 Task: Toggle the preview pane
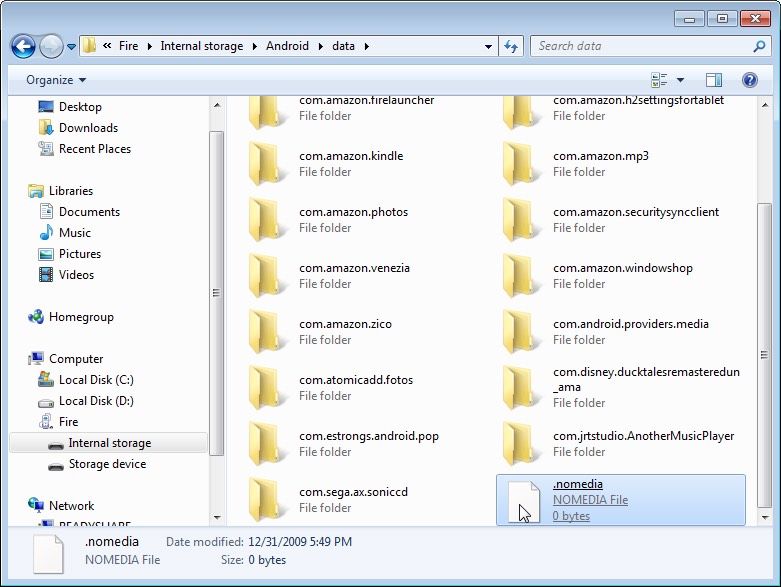click(714, 80)
